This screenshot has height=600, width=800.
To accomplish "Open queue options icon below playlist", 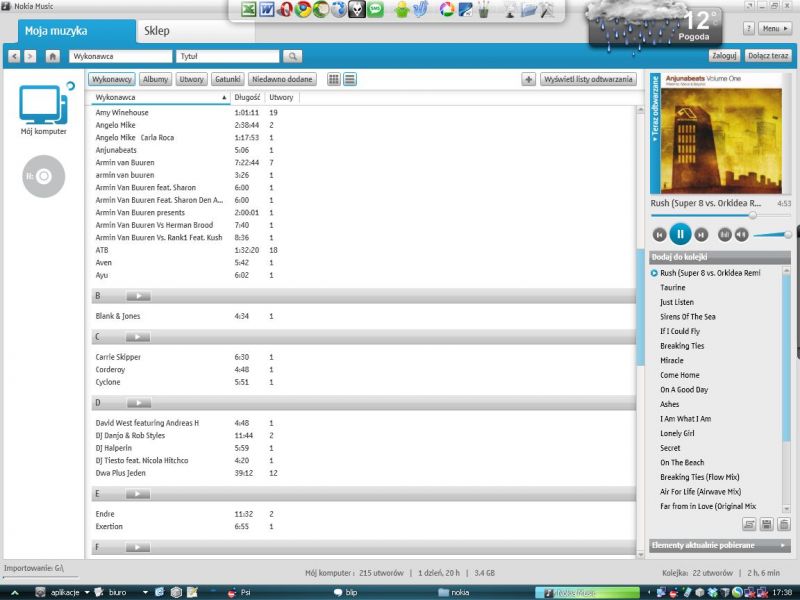I will (x=749, y=524).
